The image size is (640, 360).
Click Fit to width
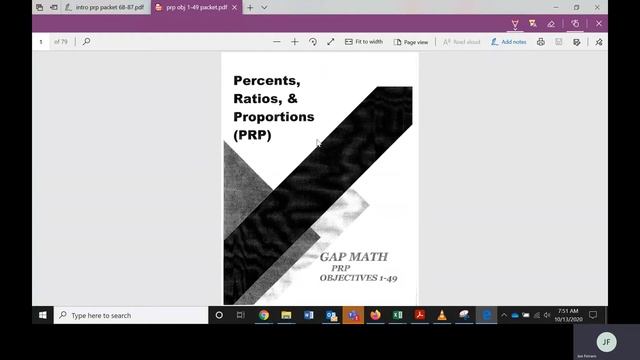pos(364,42)
